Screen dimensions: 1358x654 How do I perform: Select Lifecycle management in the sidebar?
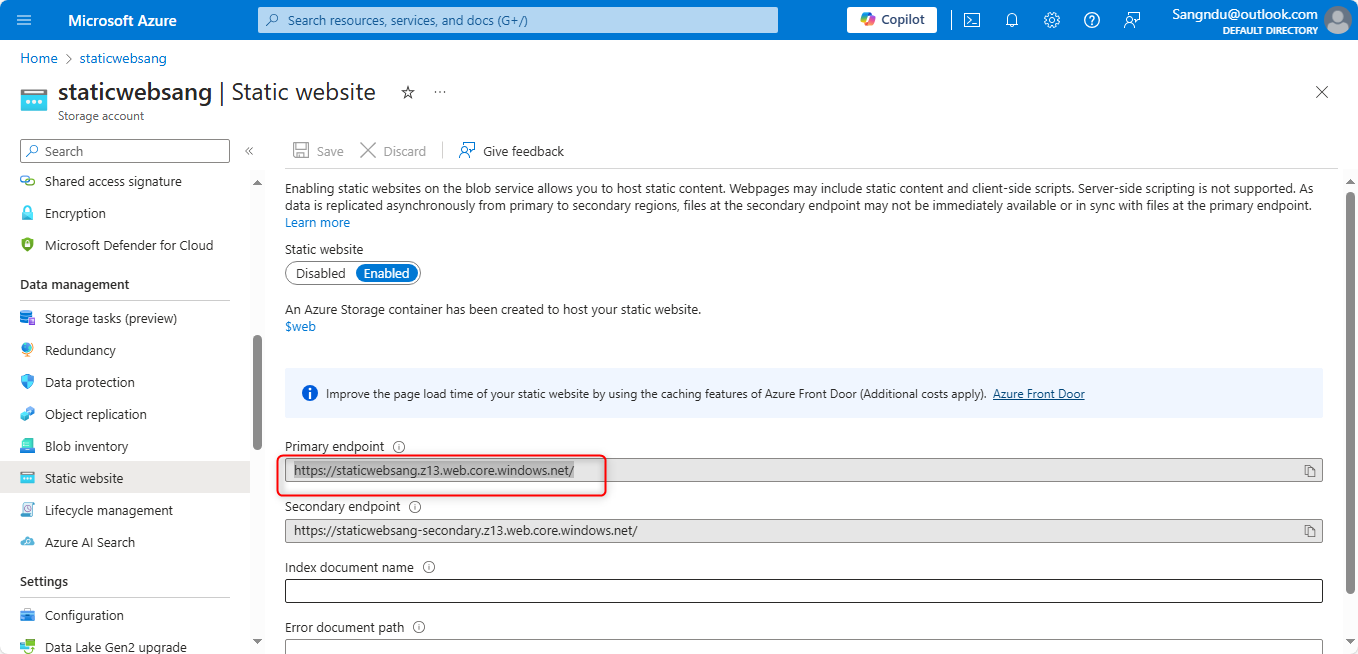[x=108, y=510]
